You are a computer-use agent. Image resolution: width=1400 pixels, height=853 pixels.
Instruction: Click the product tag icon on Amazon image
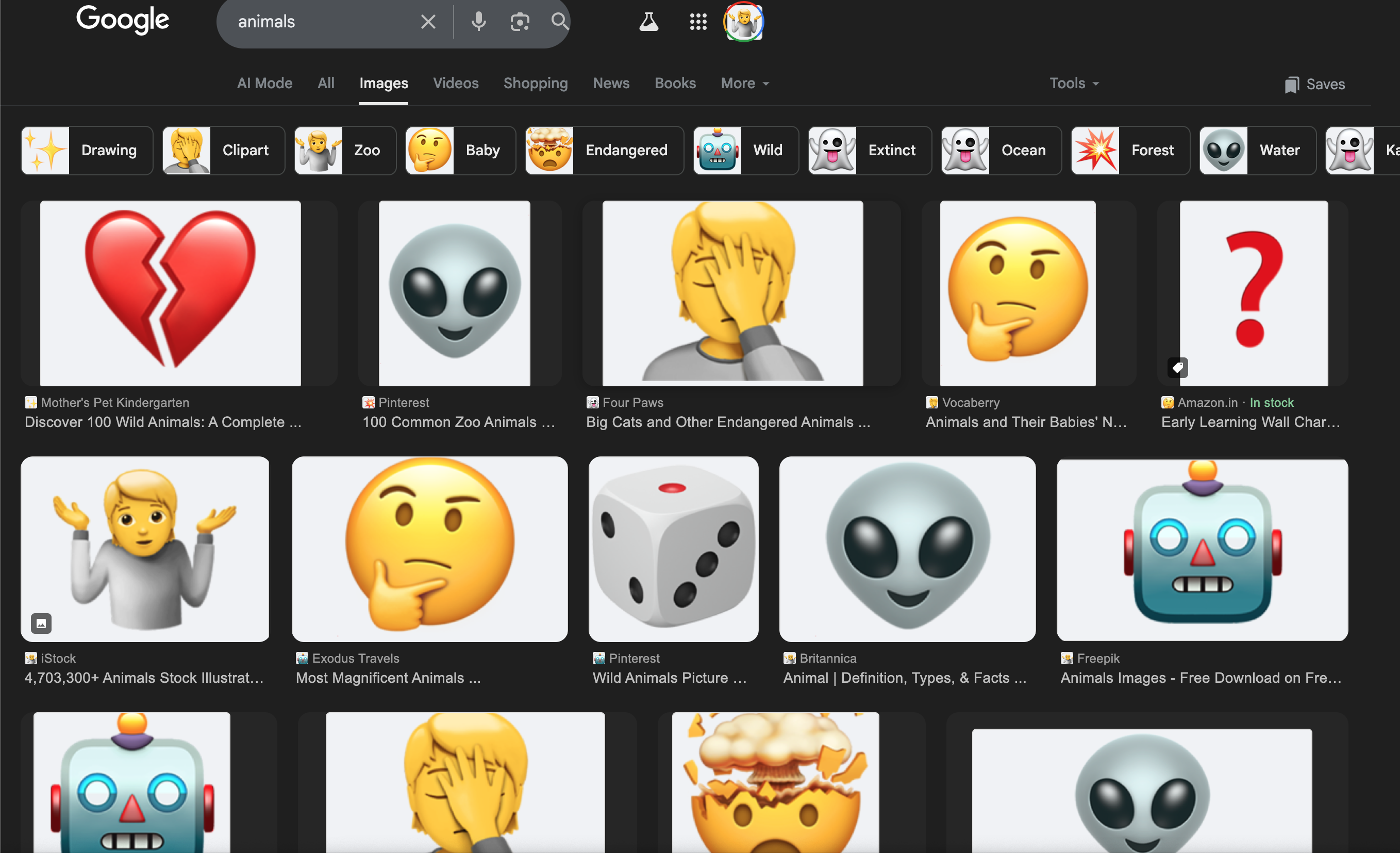(x=1177, y=368)
